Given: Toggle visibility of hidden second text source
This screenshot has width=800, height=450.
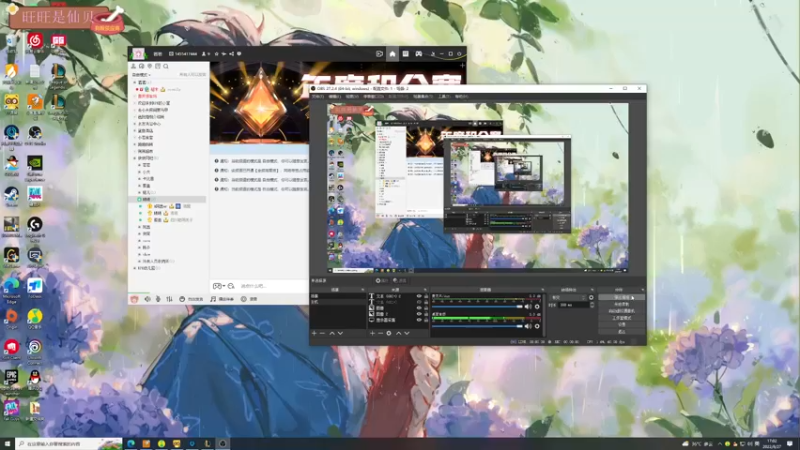Looking at the screenshot, I should click(419, 302).
